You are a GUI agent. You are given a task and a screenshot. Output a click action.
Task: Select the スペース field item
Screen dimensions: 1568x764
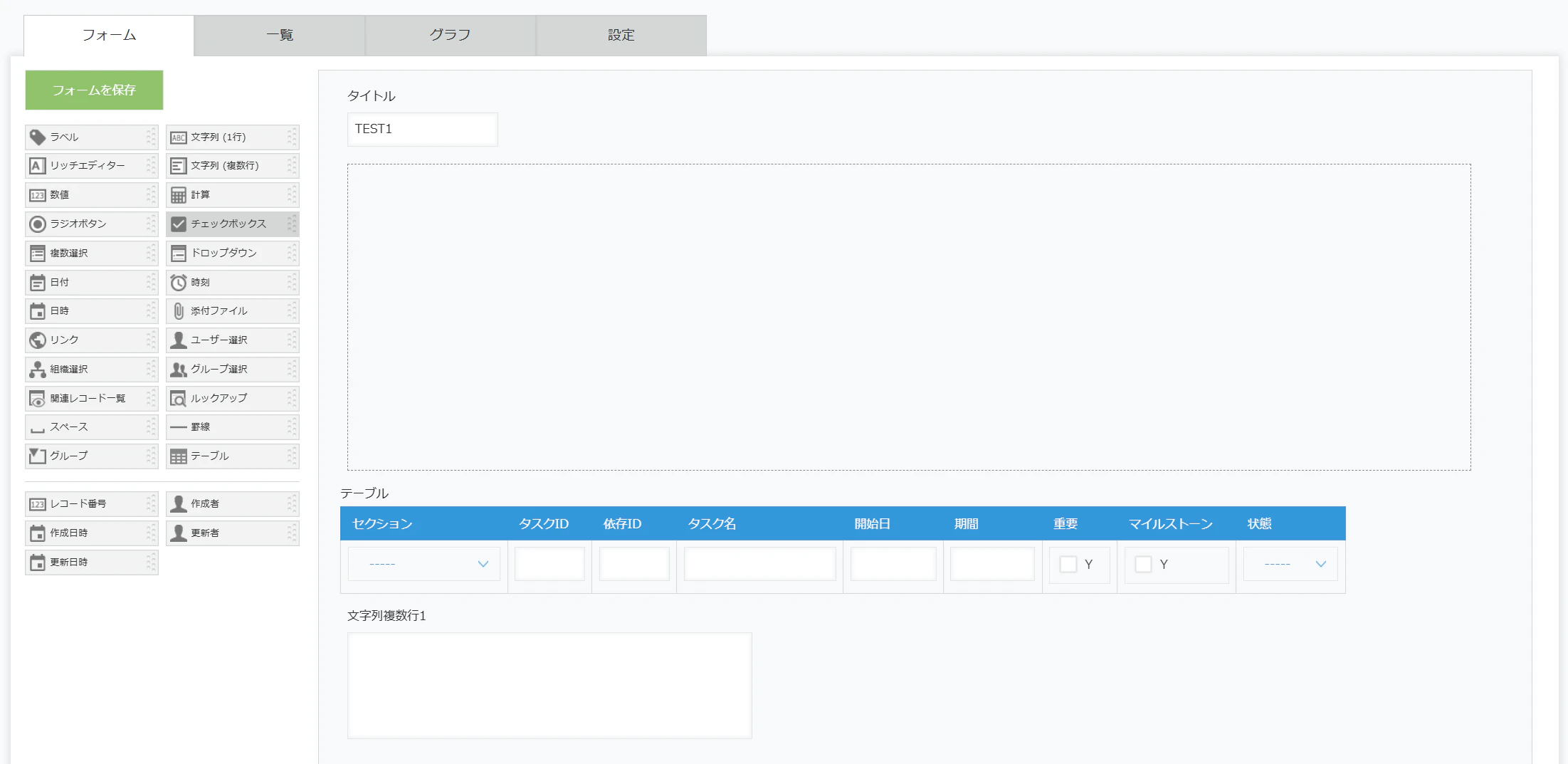click(x=92, y=427)
